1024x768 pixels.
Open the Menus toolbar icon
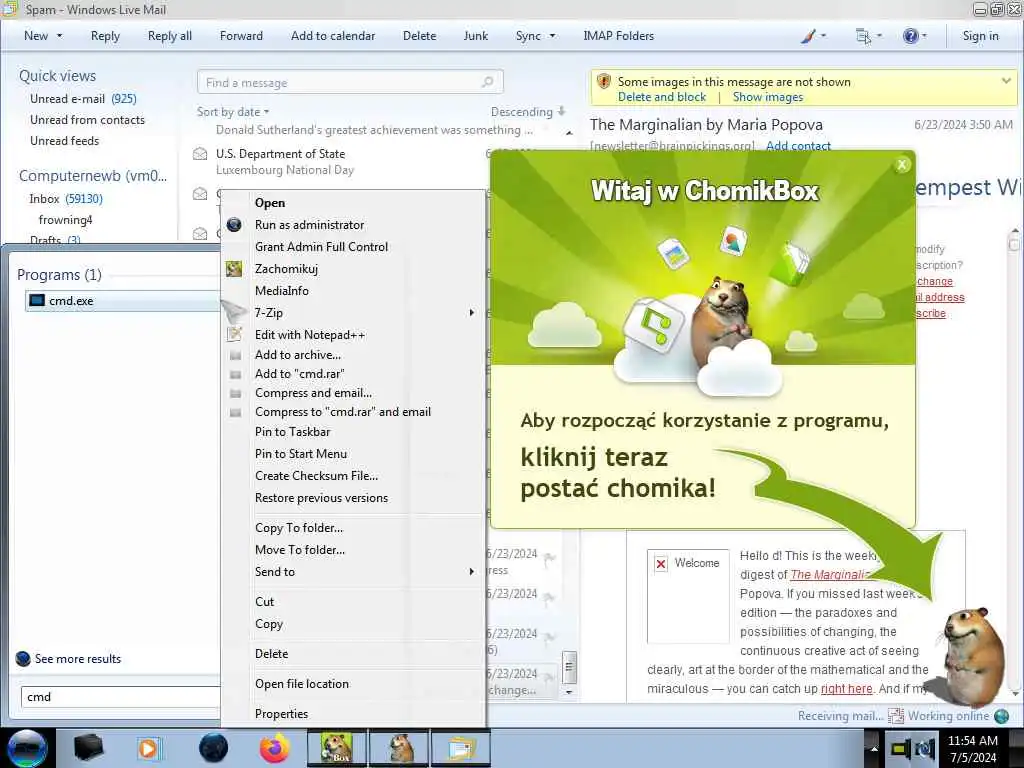863,37
